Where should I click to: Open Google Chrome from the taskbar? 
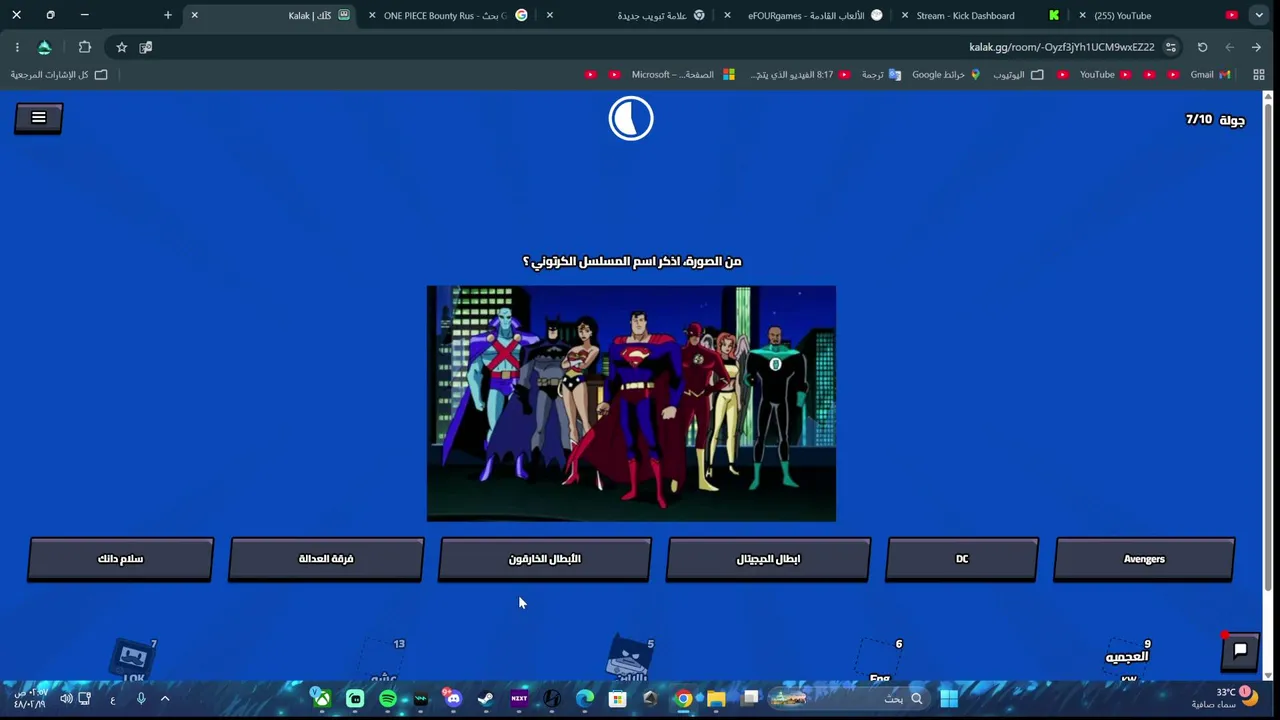(x=683, y=698)
